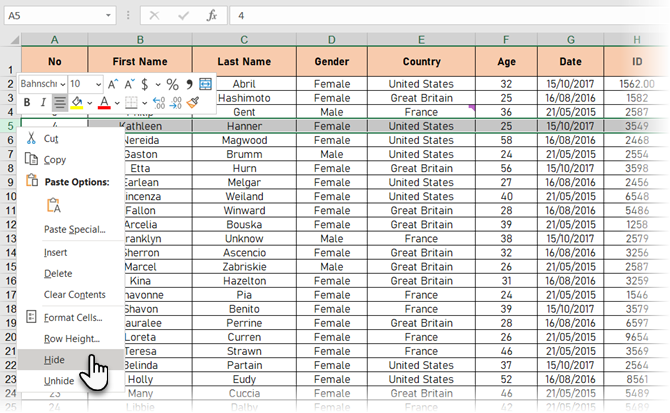Apply yellow fill color bucket
The image size is (670, 413).
pyautogui.click(x=77, y=103)
